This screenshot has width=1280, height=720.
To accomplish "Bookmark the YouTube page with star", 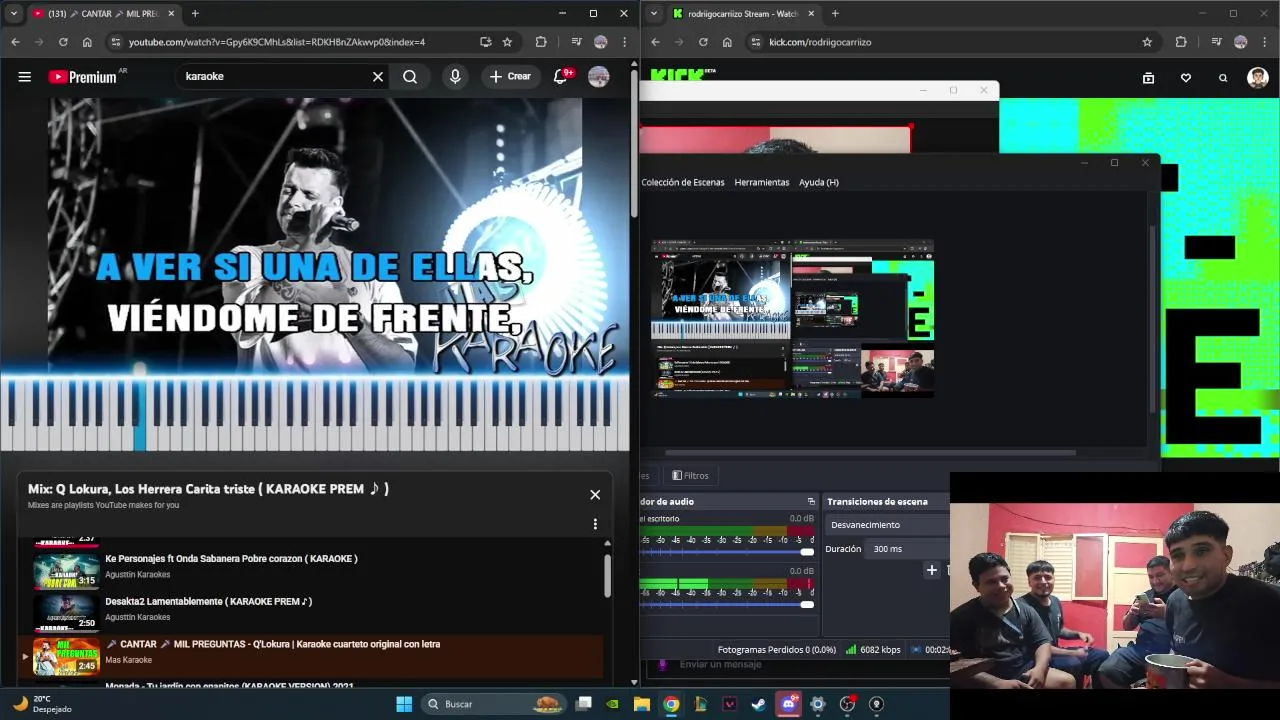I will tap(507, 42).
